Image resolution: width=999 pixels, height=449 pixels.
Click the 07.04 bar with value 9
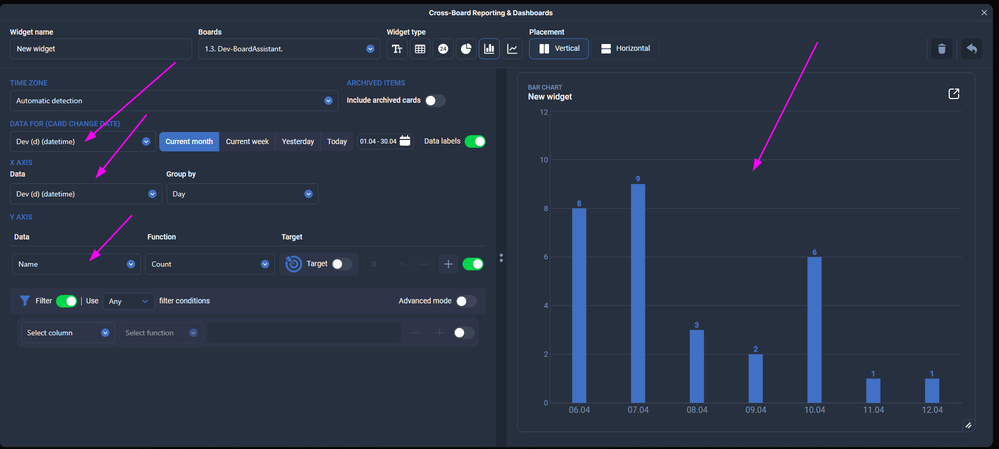click(x=638, y=293)
